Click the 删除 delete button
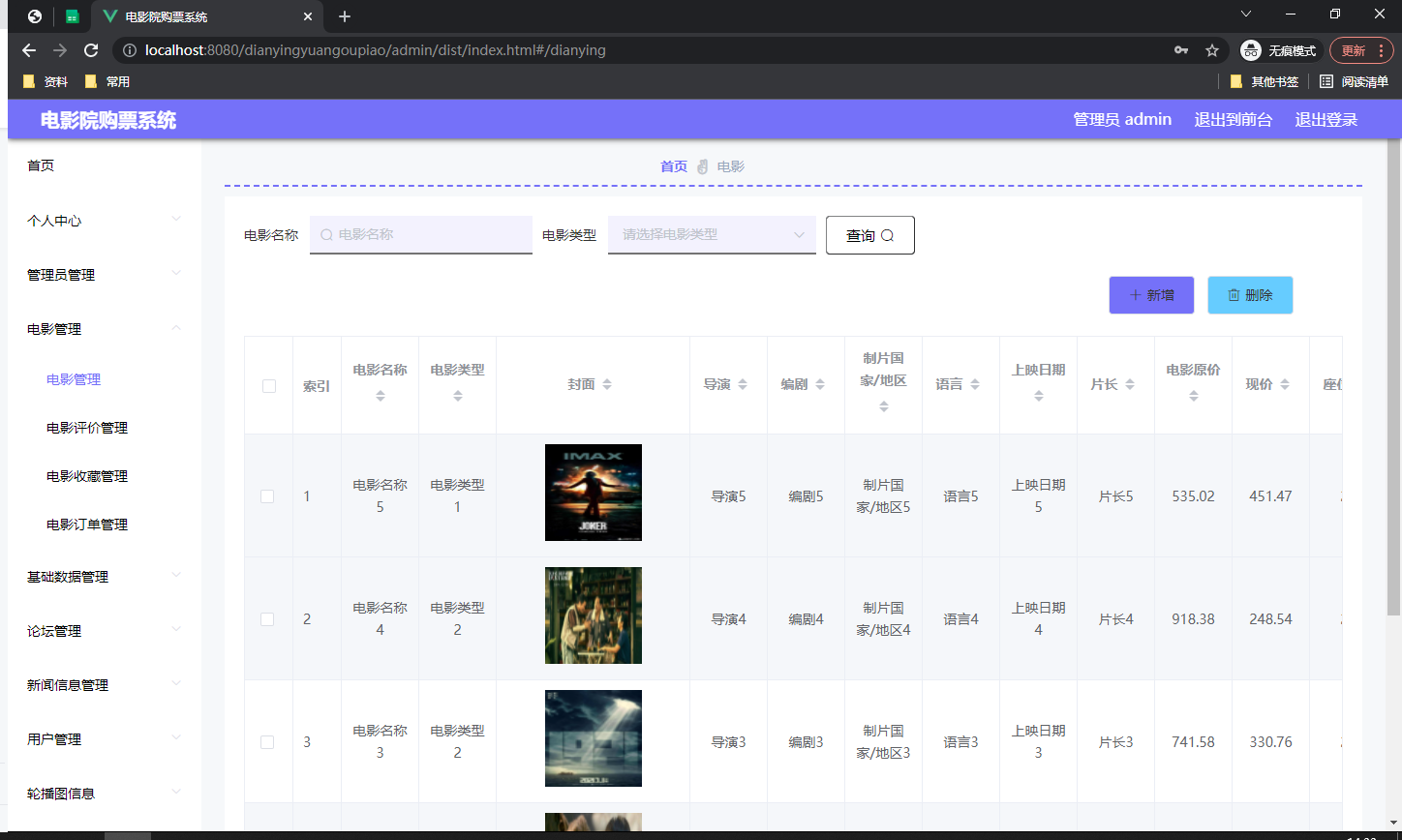 click(x=1250, y=295)
